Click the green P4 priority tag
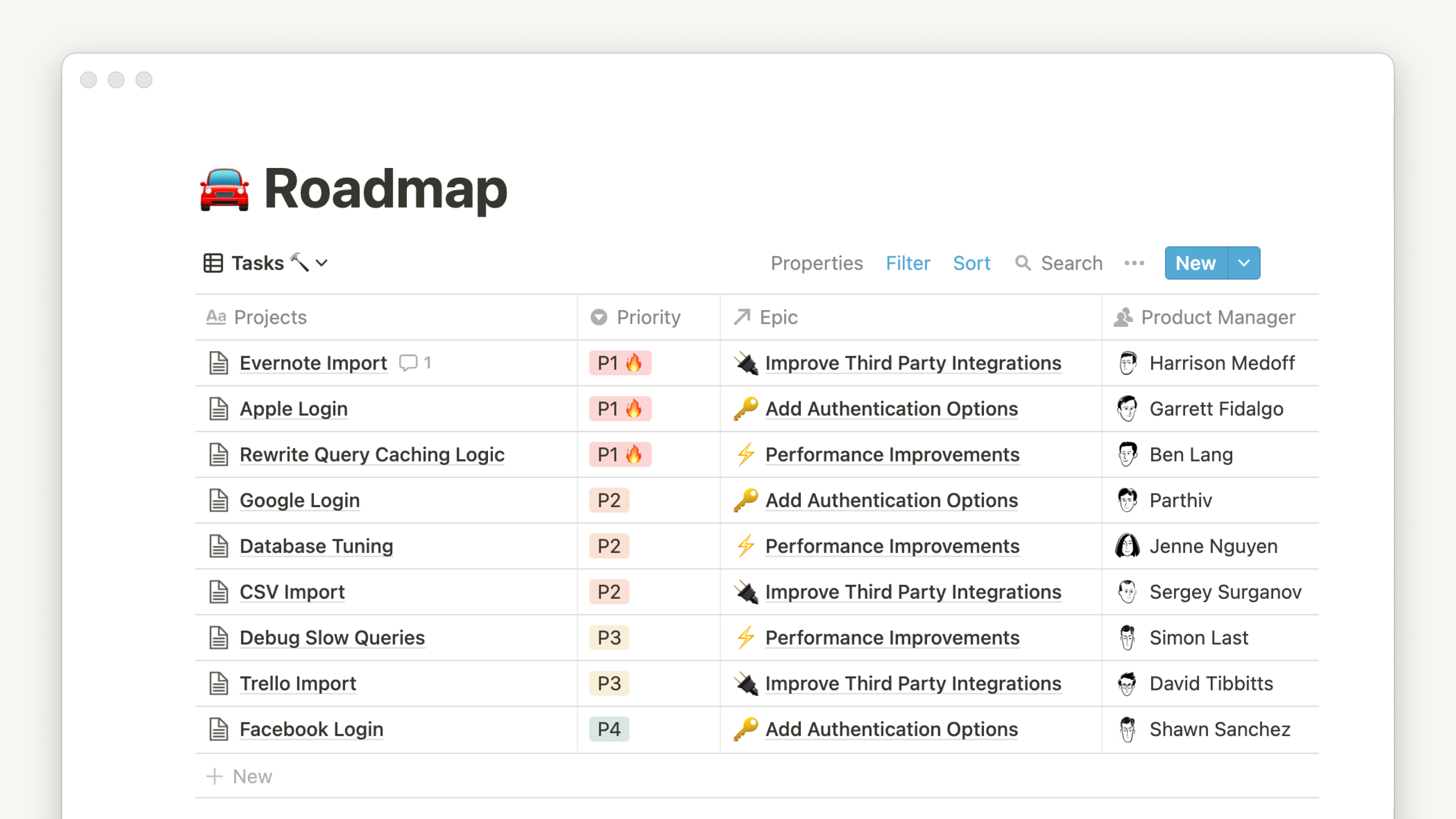This screenshot has height=819, width=1456. point(609,729)
